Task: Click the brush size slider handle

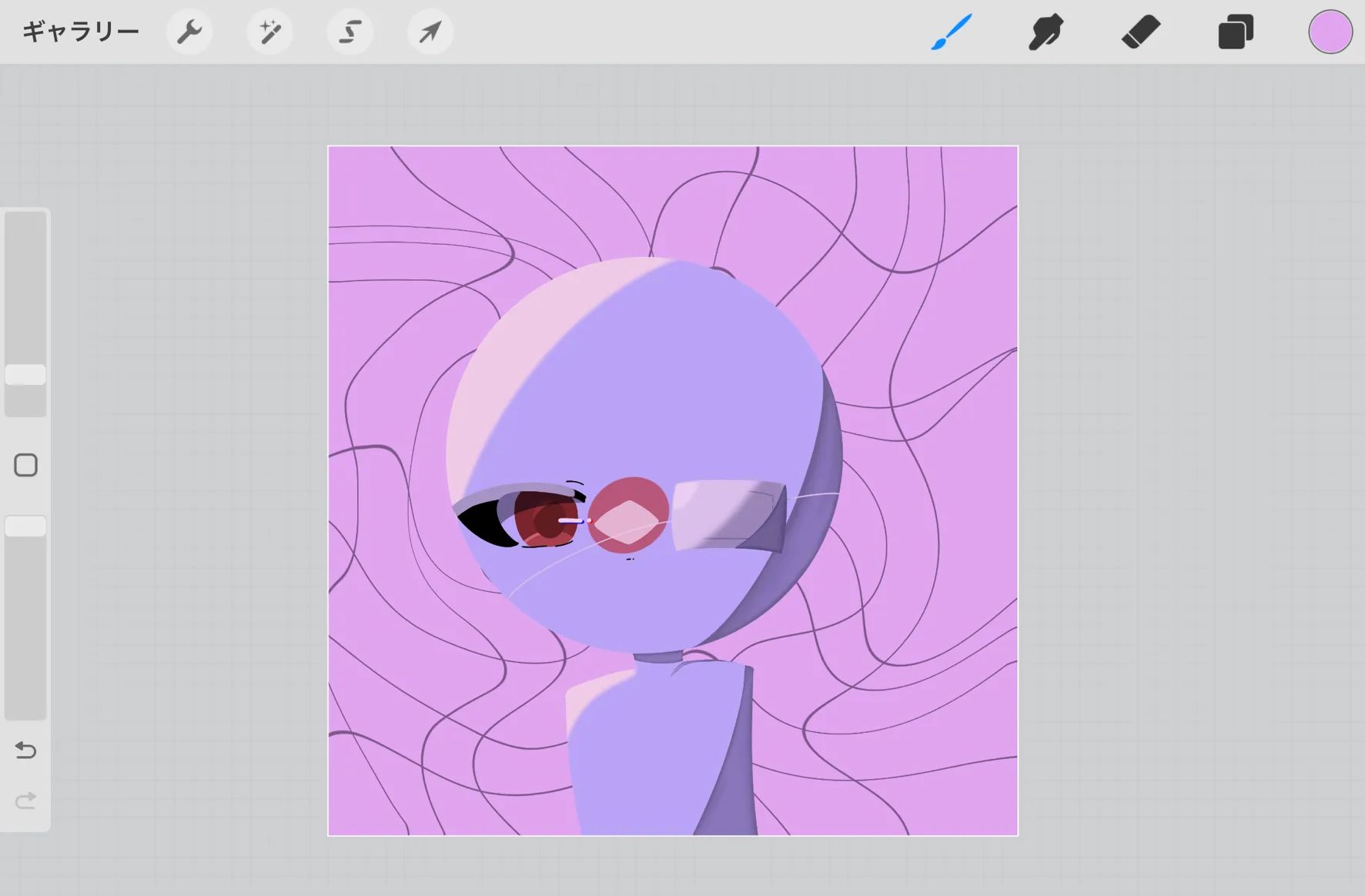Action: 25,375
